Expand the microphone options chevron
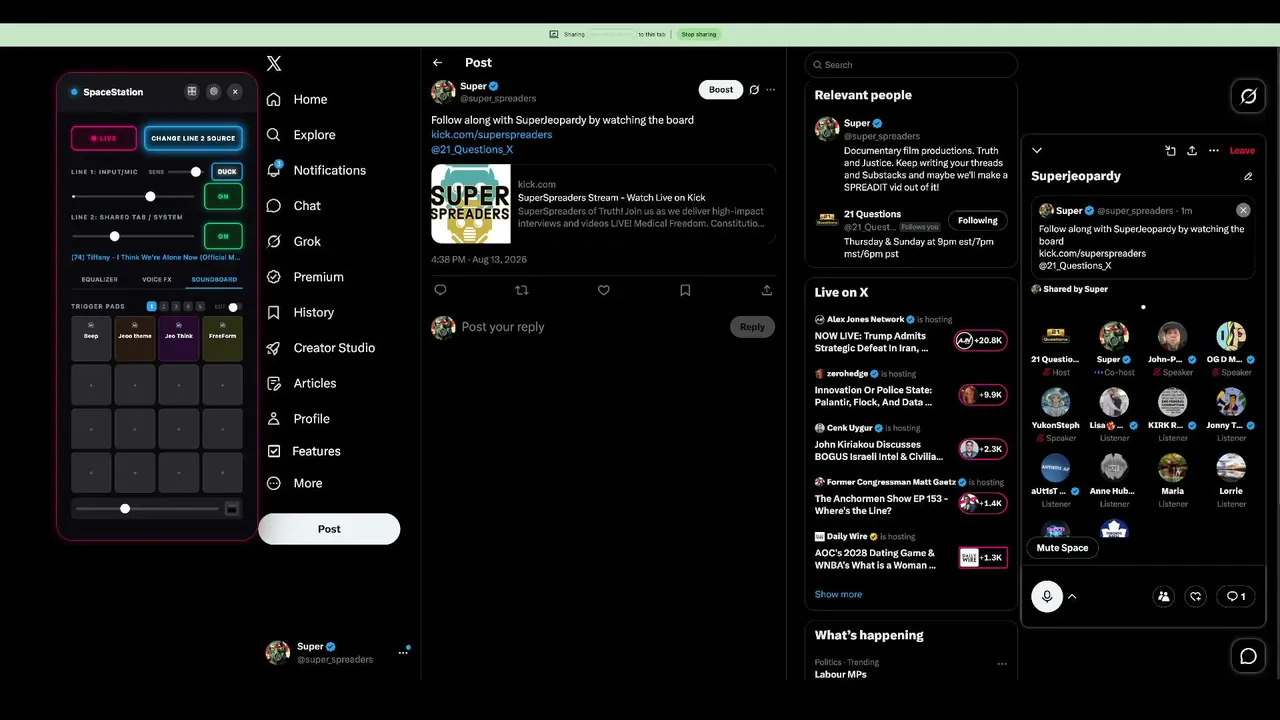This screenshot has height=720, width=1280. pyautogui.click(x=1072, y=596)
